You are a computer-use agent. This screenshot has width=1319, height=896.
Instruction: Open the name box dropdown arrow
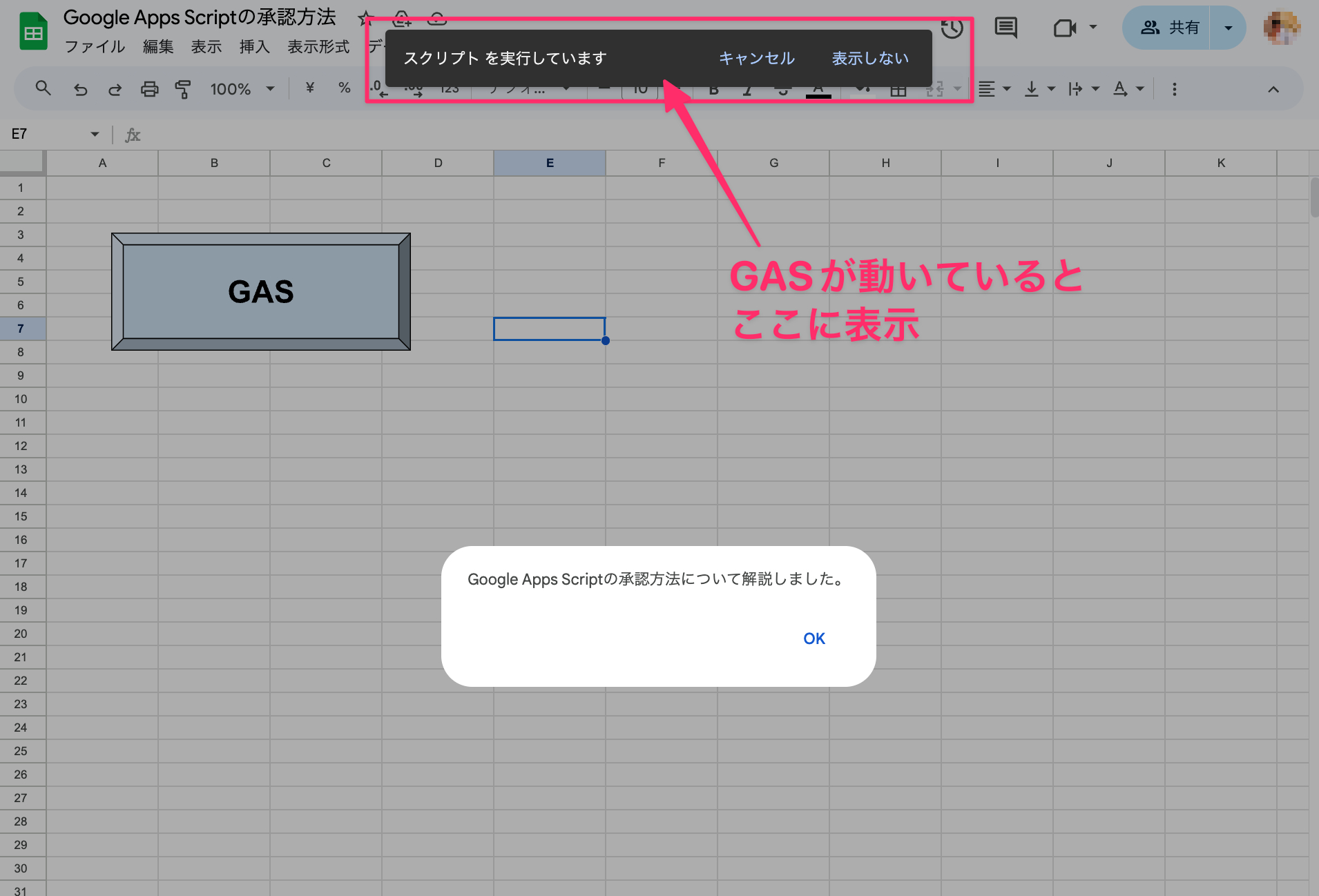click(x=95, y=134)
